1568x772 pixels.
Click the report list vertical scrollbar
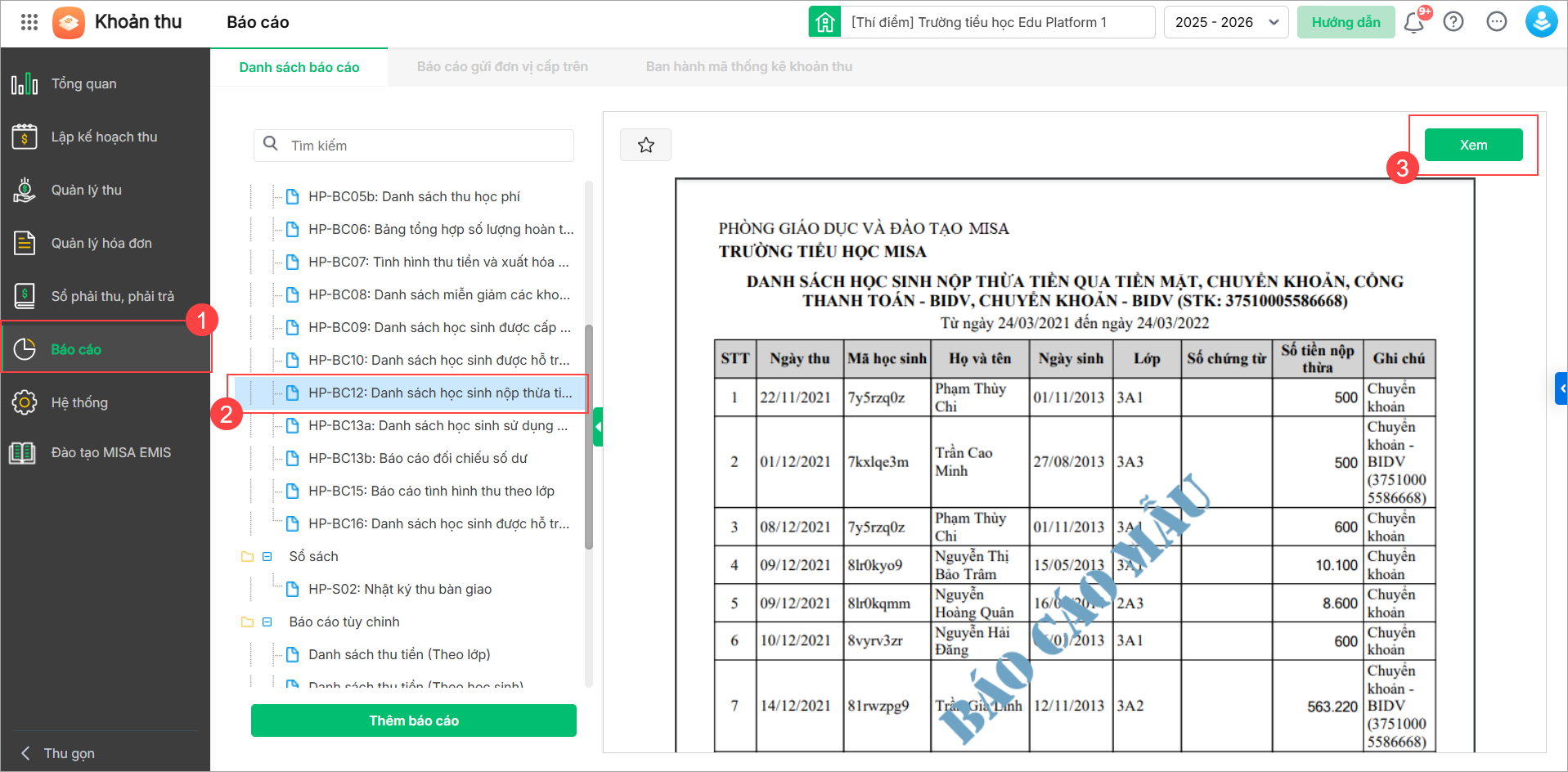[589, 437]
